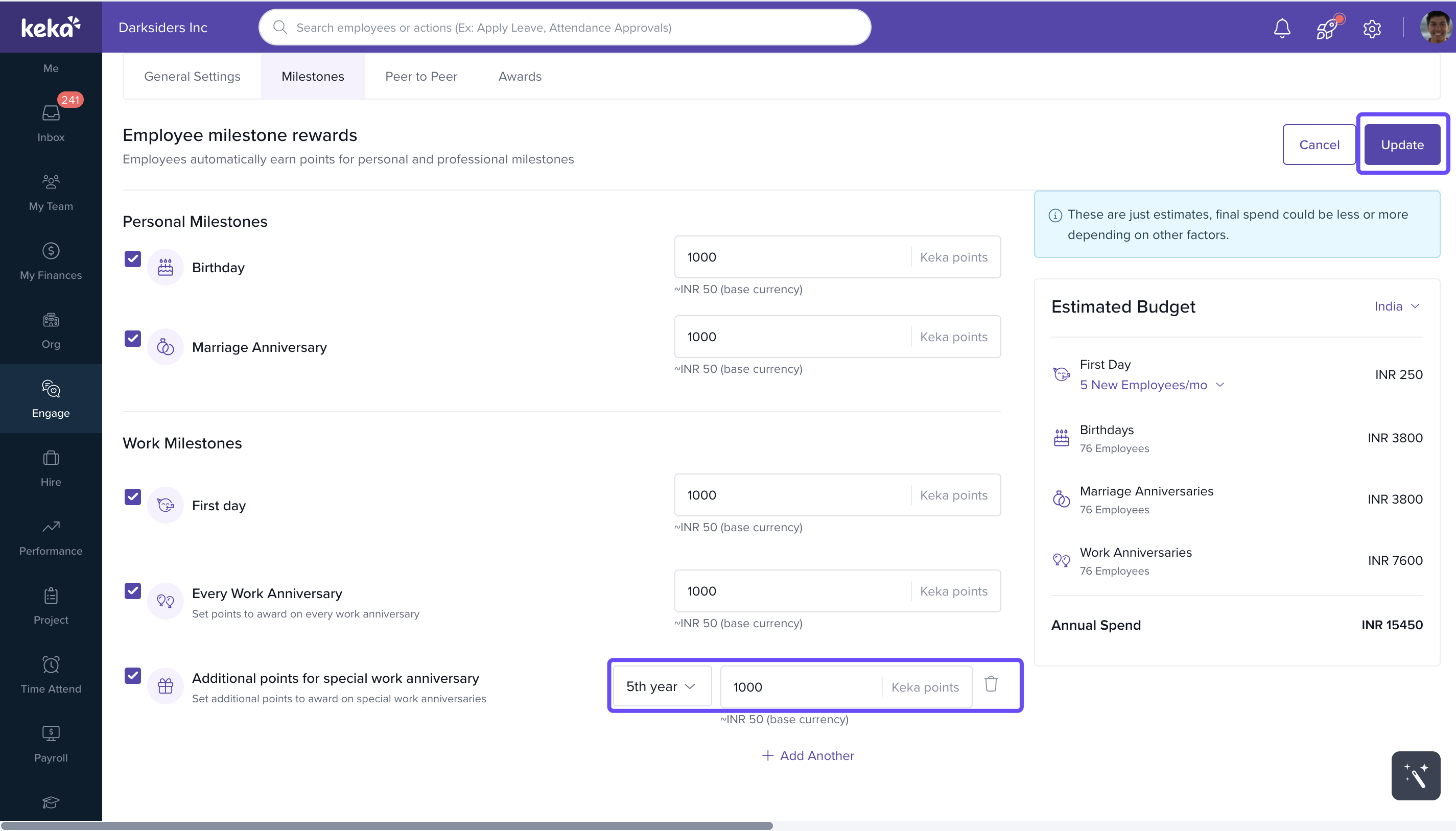The image size is (1456, 831).
Task: Expand the India country dropdown
Action: coord(1396,306)
